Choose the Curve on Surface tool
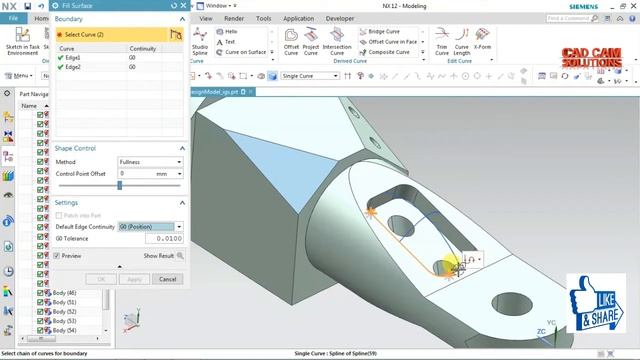The height and width of the screenshot is (360, 640). pyautogui.click(x=241, y=52)
